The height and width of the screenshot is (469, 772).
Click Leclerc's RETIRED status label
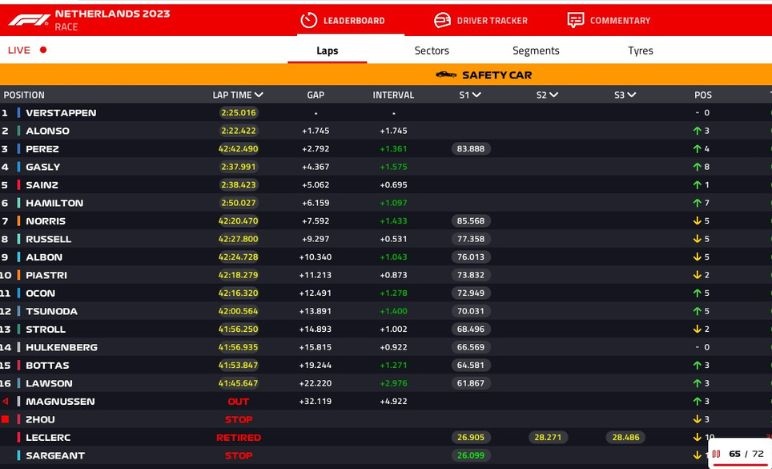(x=238, y=438)
